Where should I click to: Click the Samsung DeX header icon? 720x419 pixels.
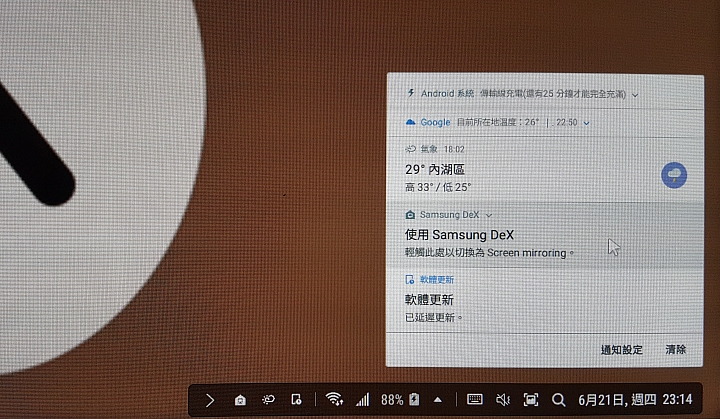410,215
